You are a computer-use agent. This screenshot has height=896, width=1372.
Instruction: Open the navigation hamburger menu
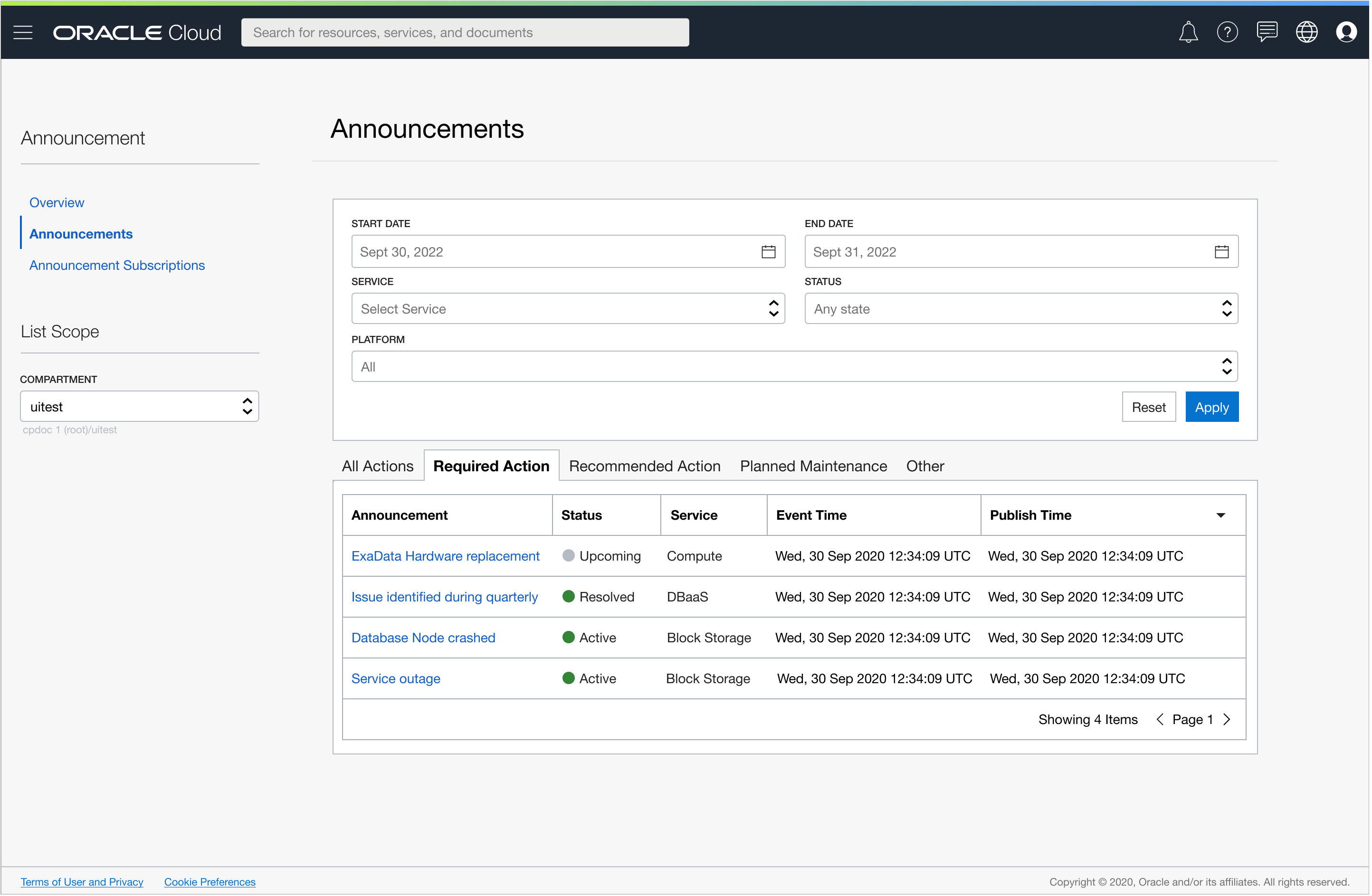click(x=23, y=32)
